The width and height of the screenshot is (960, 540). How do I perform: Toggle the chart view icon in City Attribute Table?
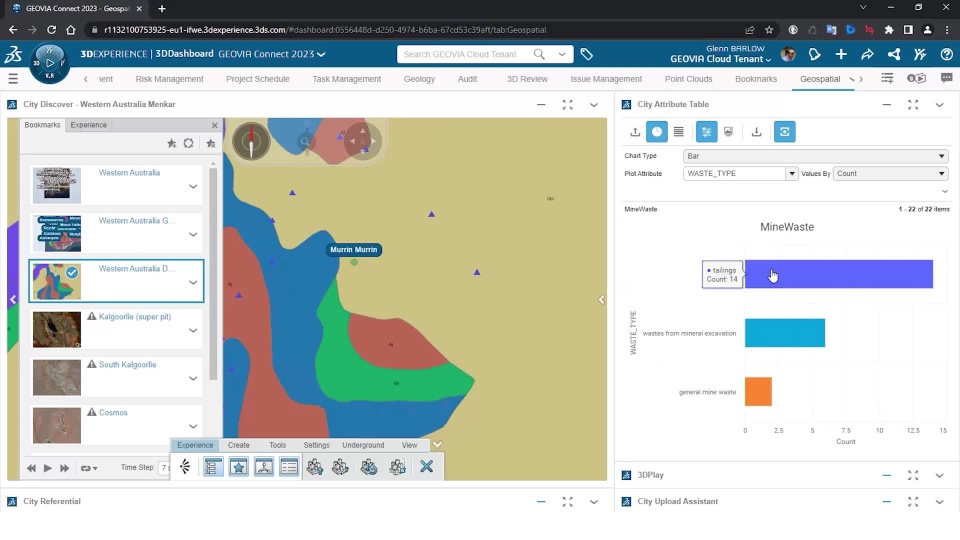656,132
